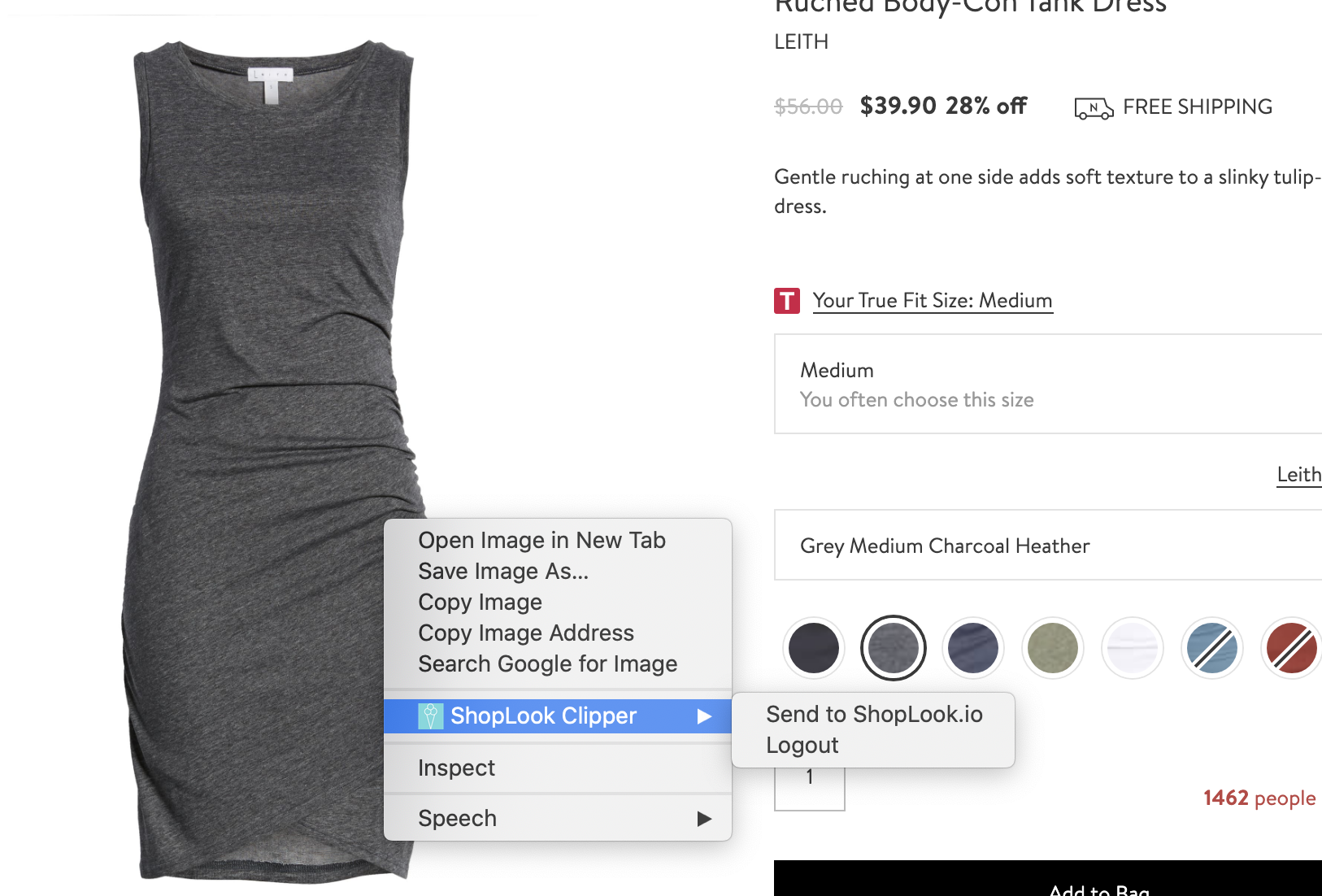
Task: Open the Grey Medium Charcoal Heather color dropdown
Action: click(x=1048, y=545)
